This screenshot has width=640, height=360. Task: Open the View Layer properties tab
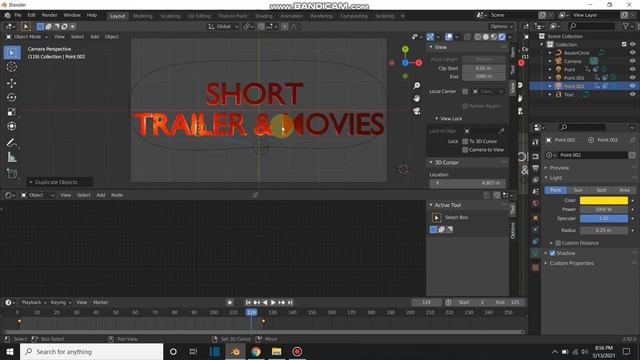point(536,180)
